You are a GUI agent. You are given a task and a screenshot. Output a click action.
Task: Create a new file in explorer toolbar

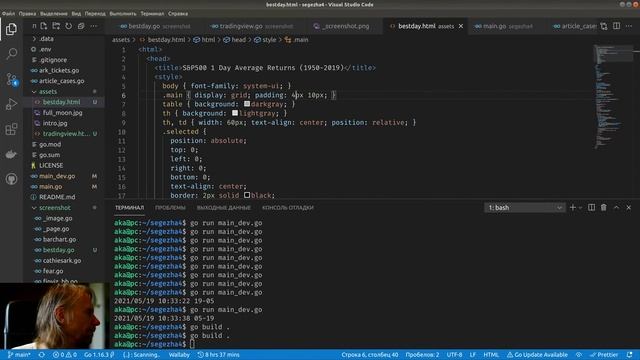[x=44, y=26]
